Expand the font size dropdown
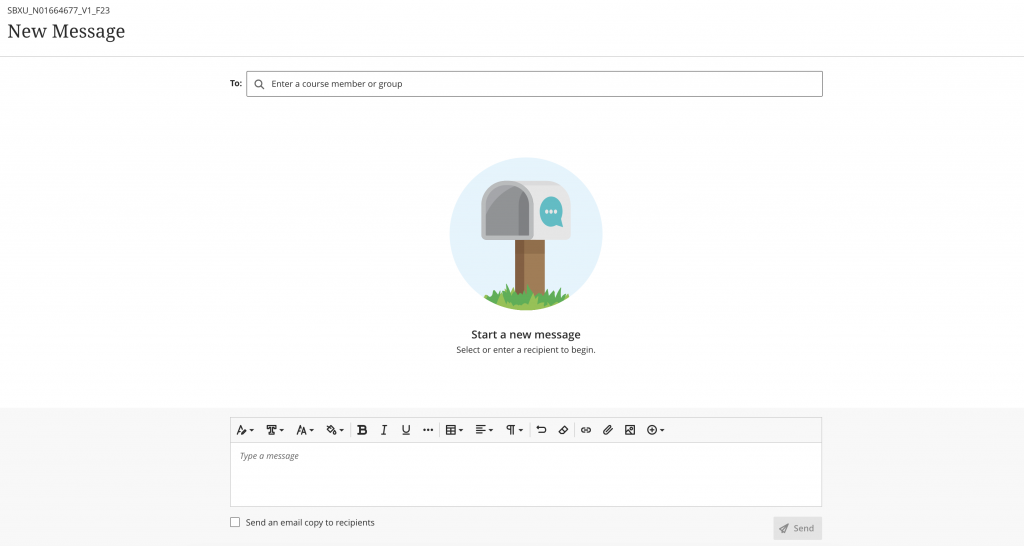The width and height of the screenshot is (1024, 546). tap(305, 430)
